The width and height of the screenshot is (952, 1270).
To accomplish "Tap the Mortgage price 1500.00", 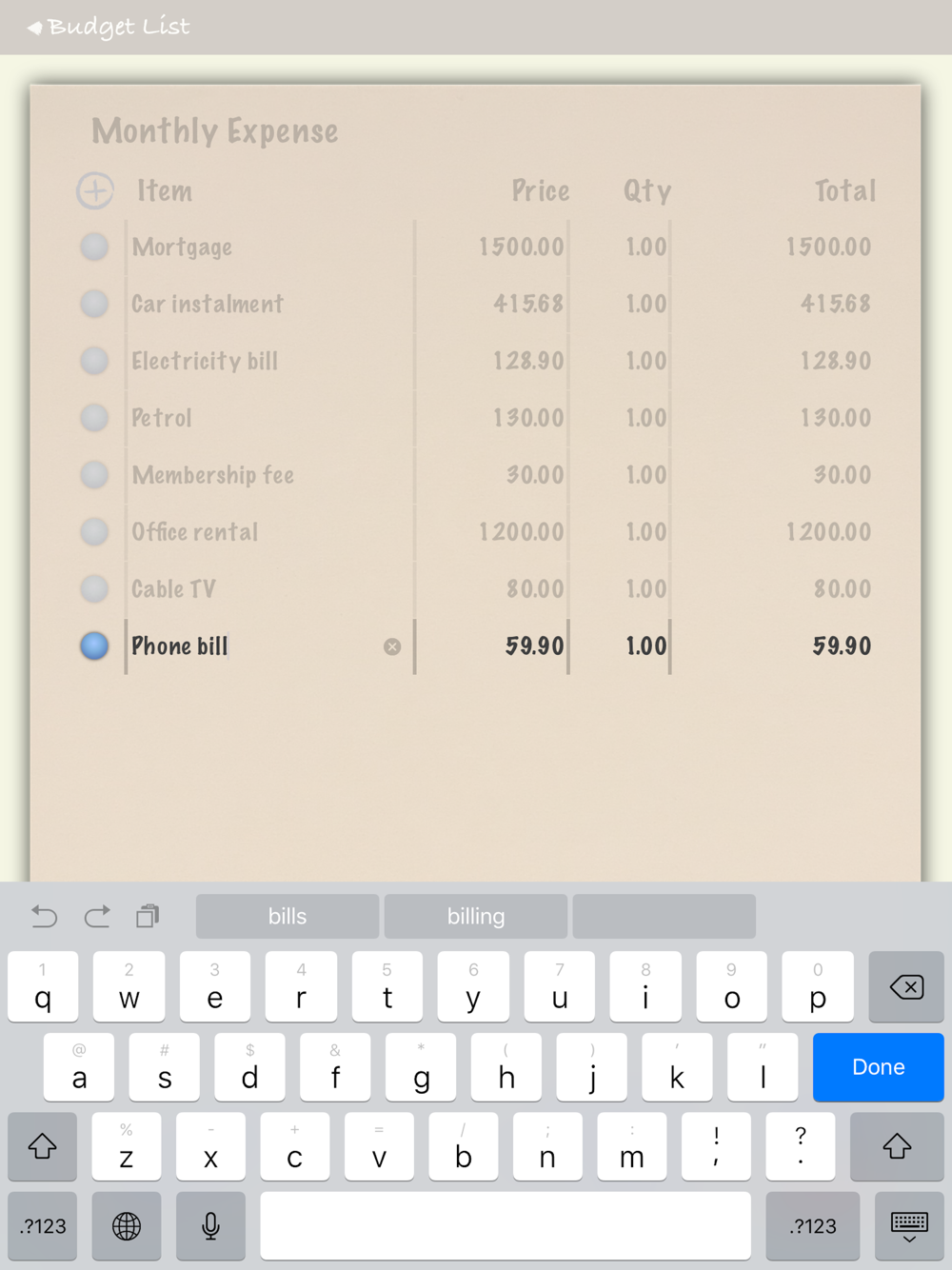I will pyautogui.click(x=521, y=247).
